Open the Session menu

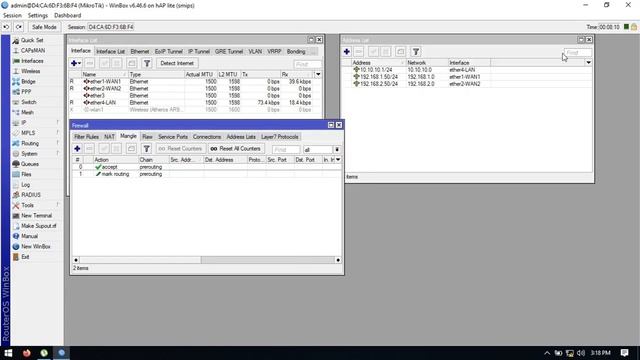pos(12,16)
